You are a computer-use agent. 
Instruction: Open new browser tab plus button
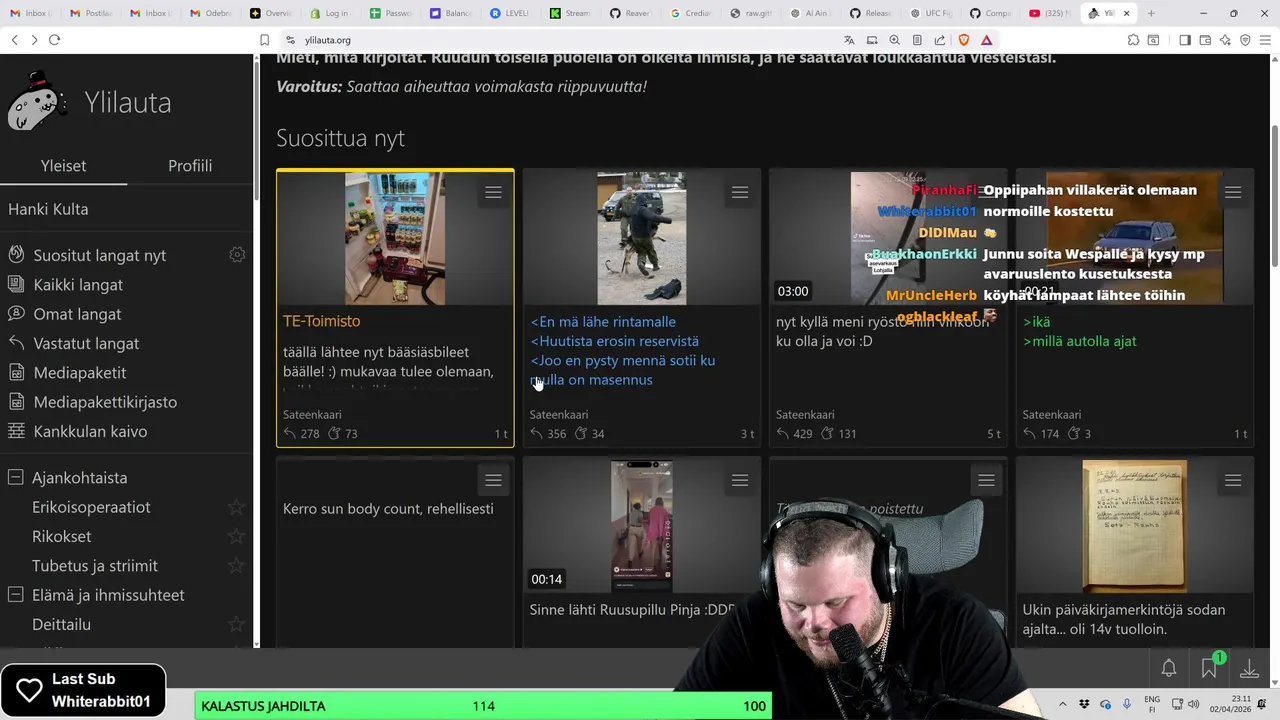pos(1151,13)
